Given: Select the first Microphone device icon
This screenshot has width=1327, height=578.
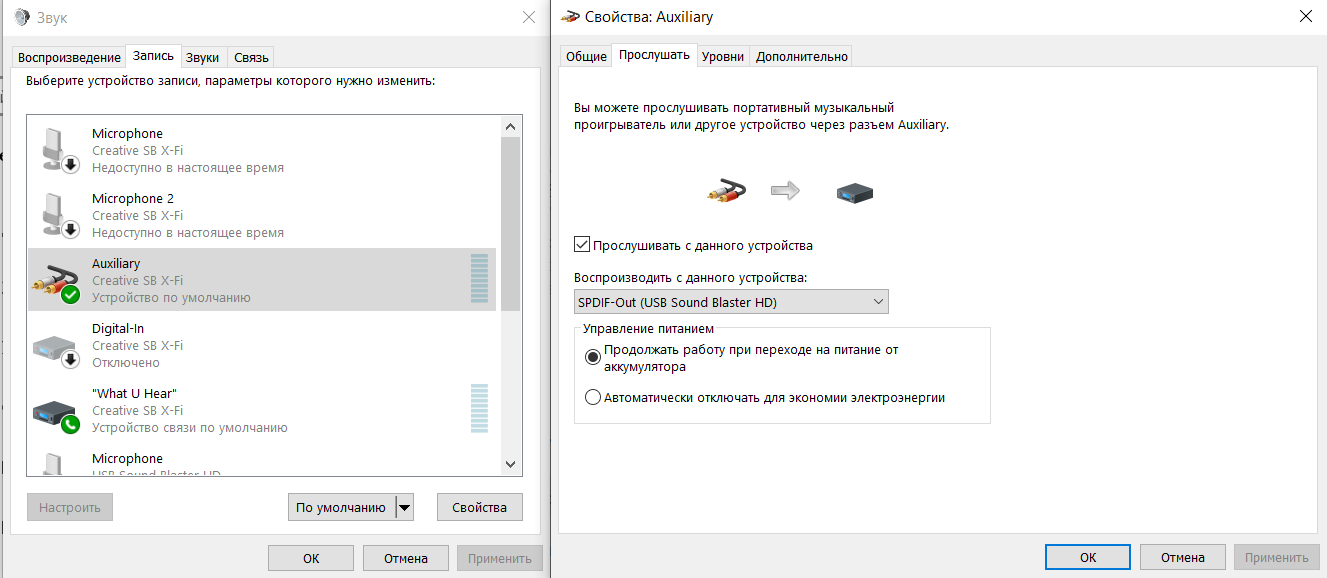Looking at the screenshot, I should (60, 150).
